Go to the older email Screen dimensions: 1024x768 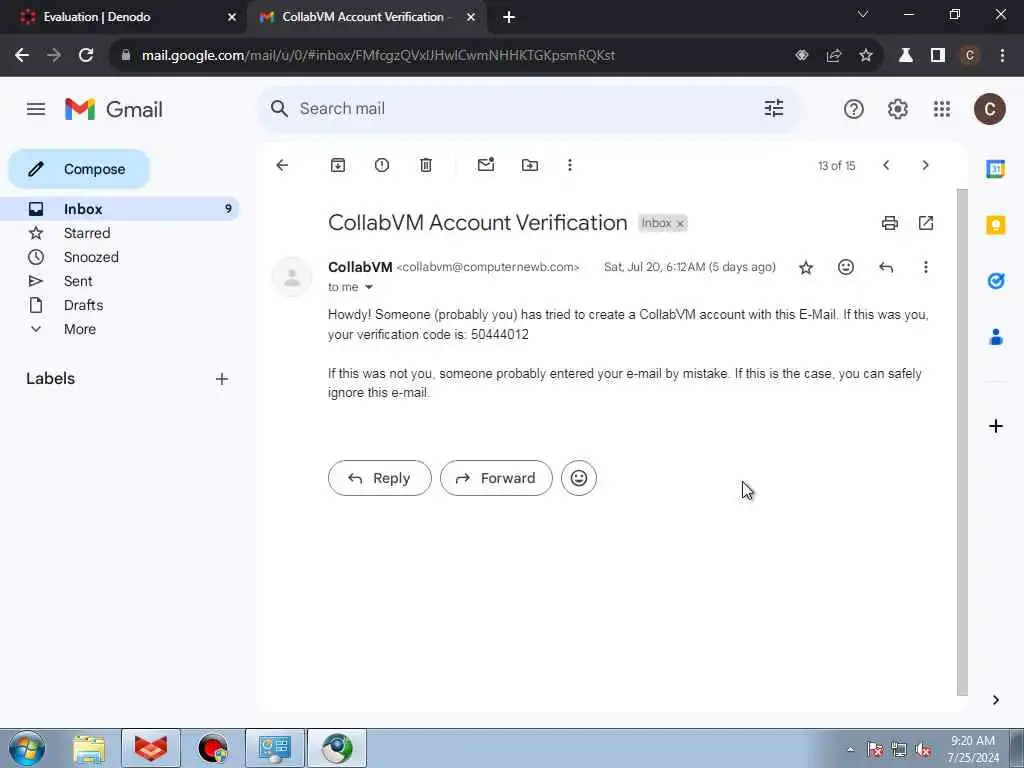click(925, 165)
